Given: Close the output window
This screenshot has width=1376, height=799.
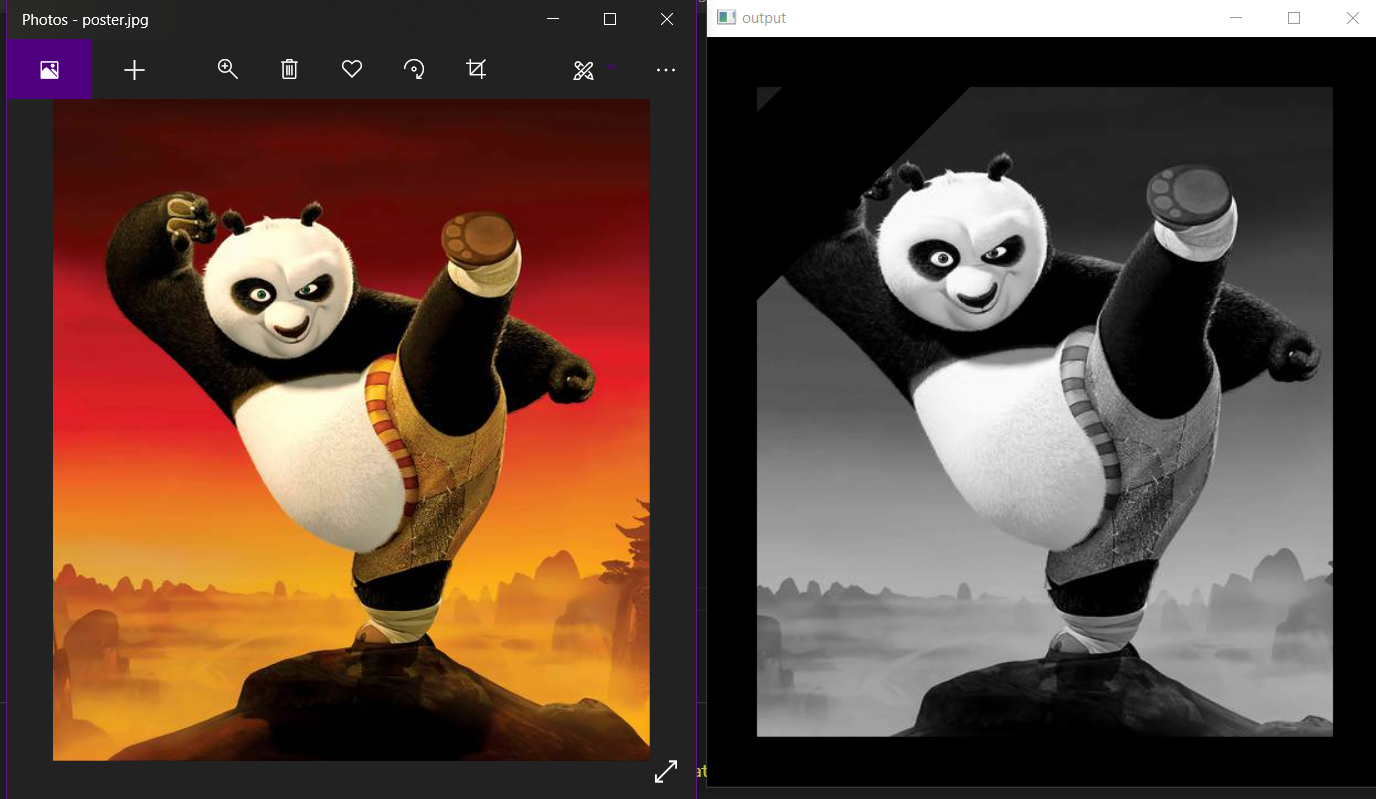Looking at the screenshot, I should pos(1353,18).
